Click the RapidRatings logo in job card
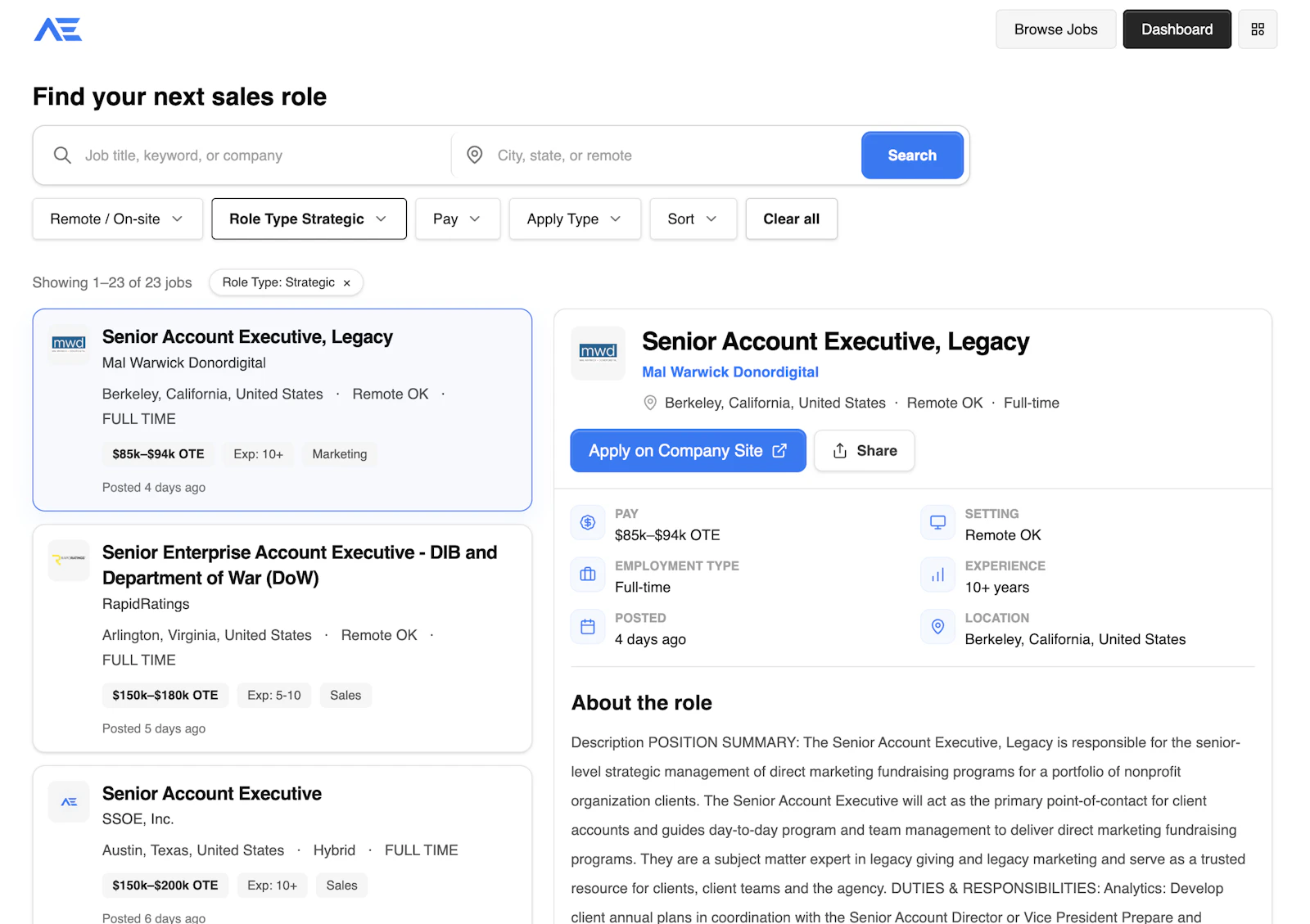This screenshot has width=1310, height=924. (69, 560)
